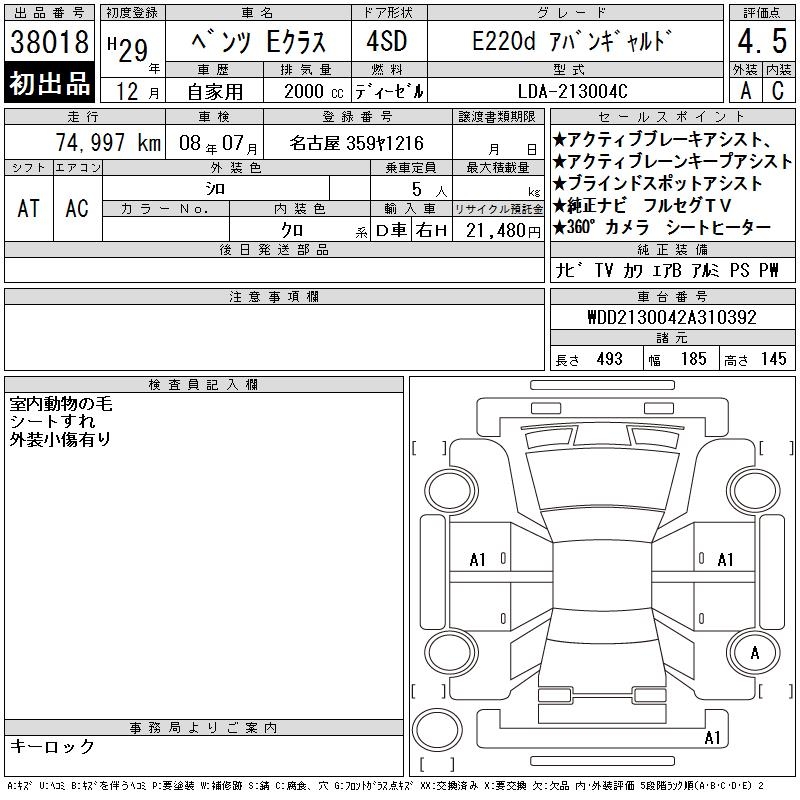
Task: Click the seating capacity 5 人
Action: tap(429, 190)
